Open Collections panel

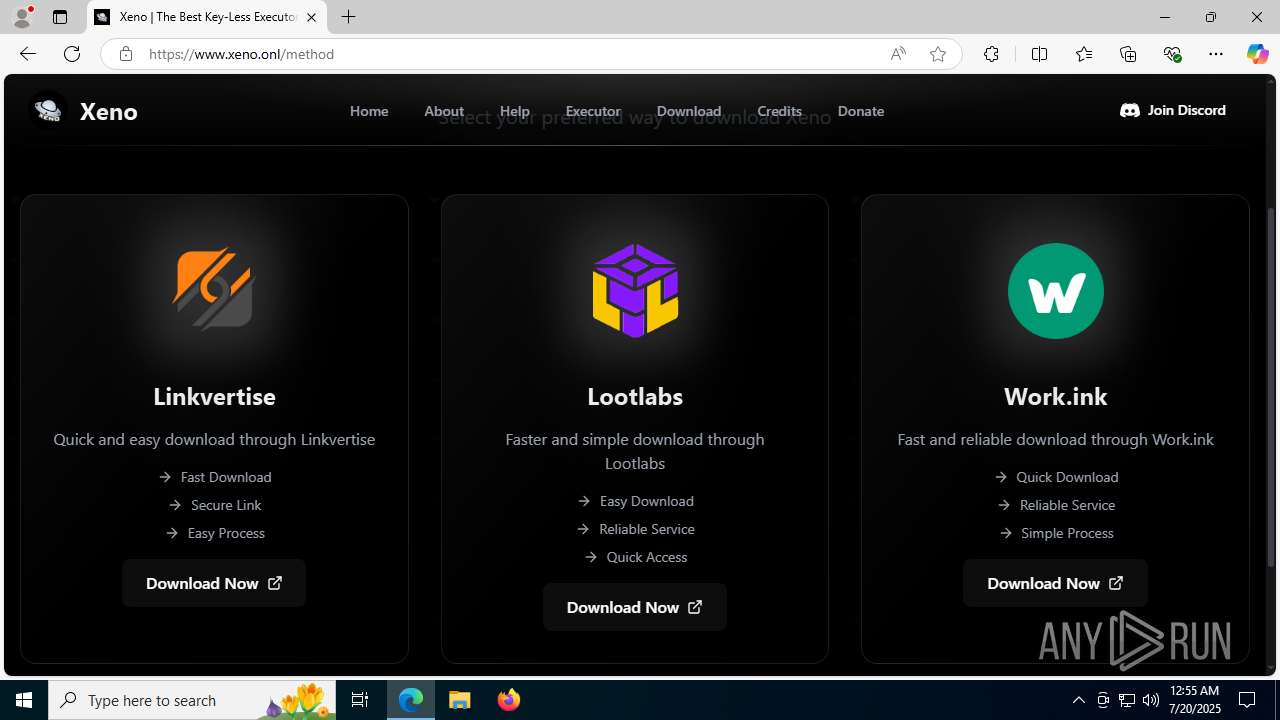tap(1128, 54)
